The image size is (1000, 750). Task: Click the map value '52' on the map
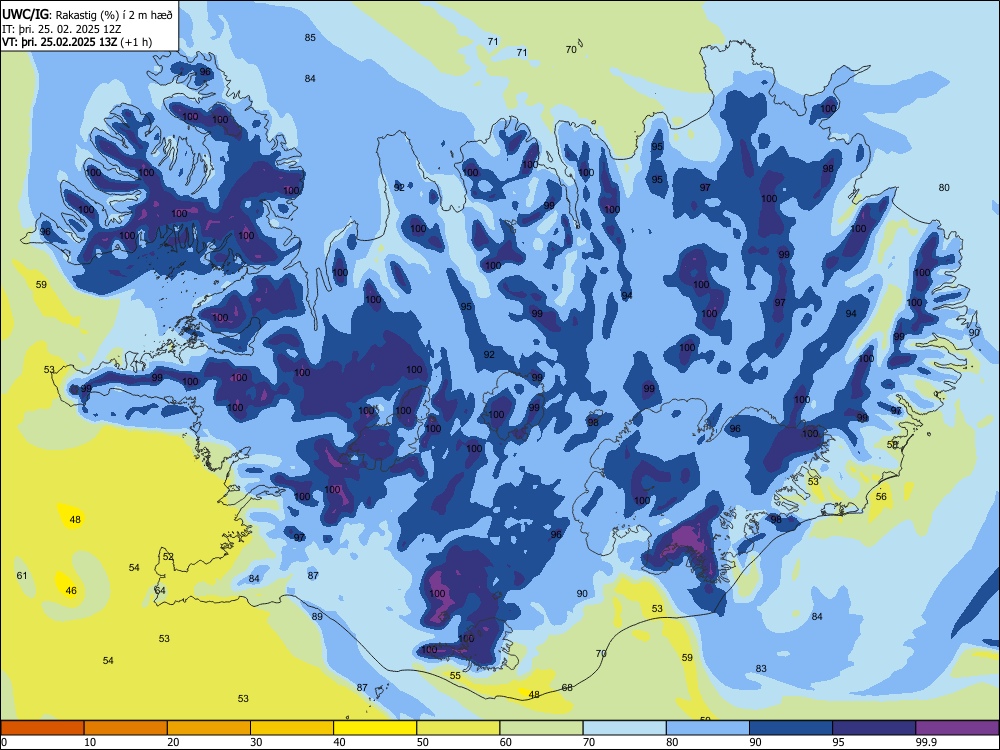[x=168, y=557]
